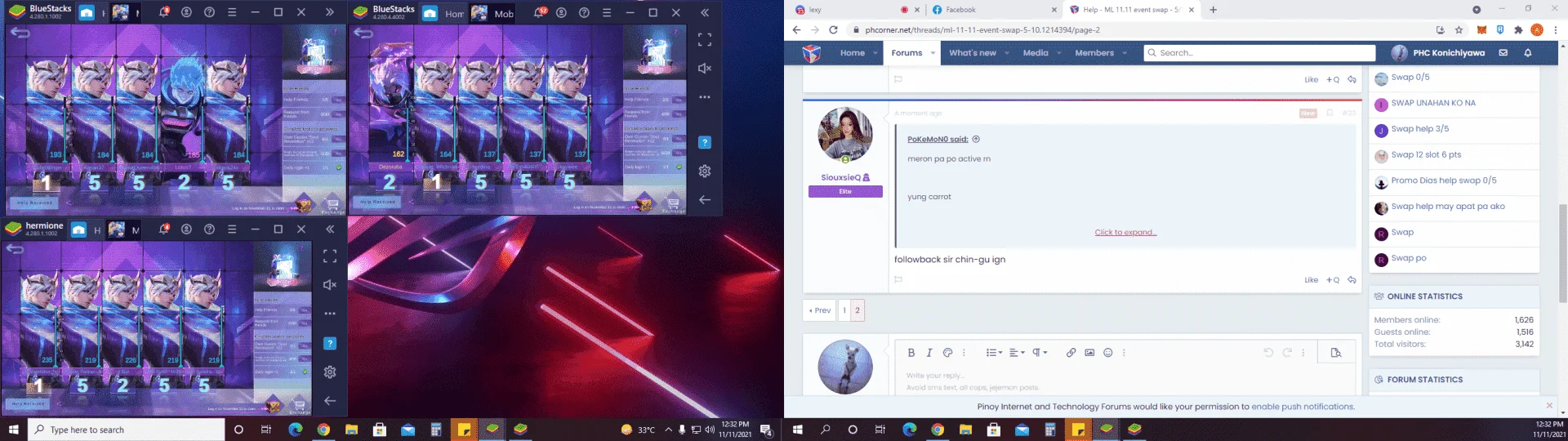Open the MetaMask fox extension in Chrome
The height and width of the screenshot is (441, 1568).
click(1481, 30)
